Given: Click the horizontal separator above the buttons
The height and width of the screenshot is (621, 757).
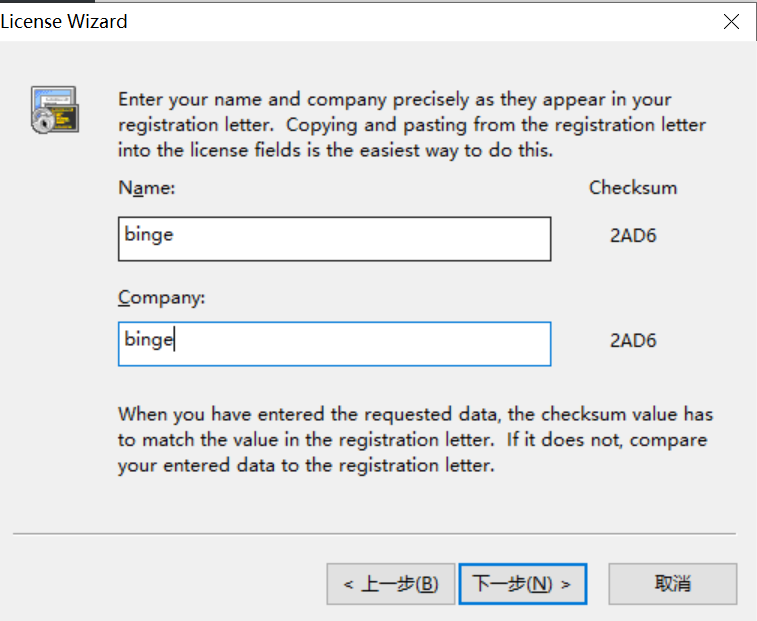Looking at the screenshot, I should (x=374, y=534).
